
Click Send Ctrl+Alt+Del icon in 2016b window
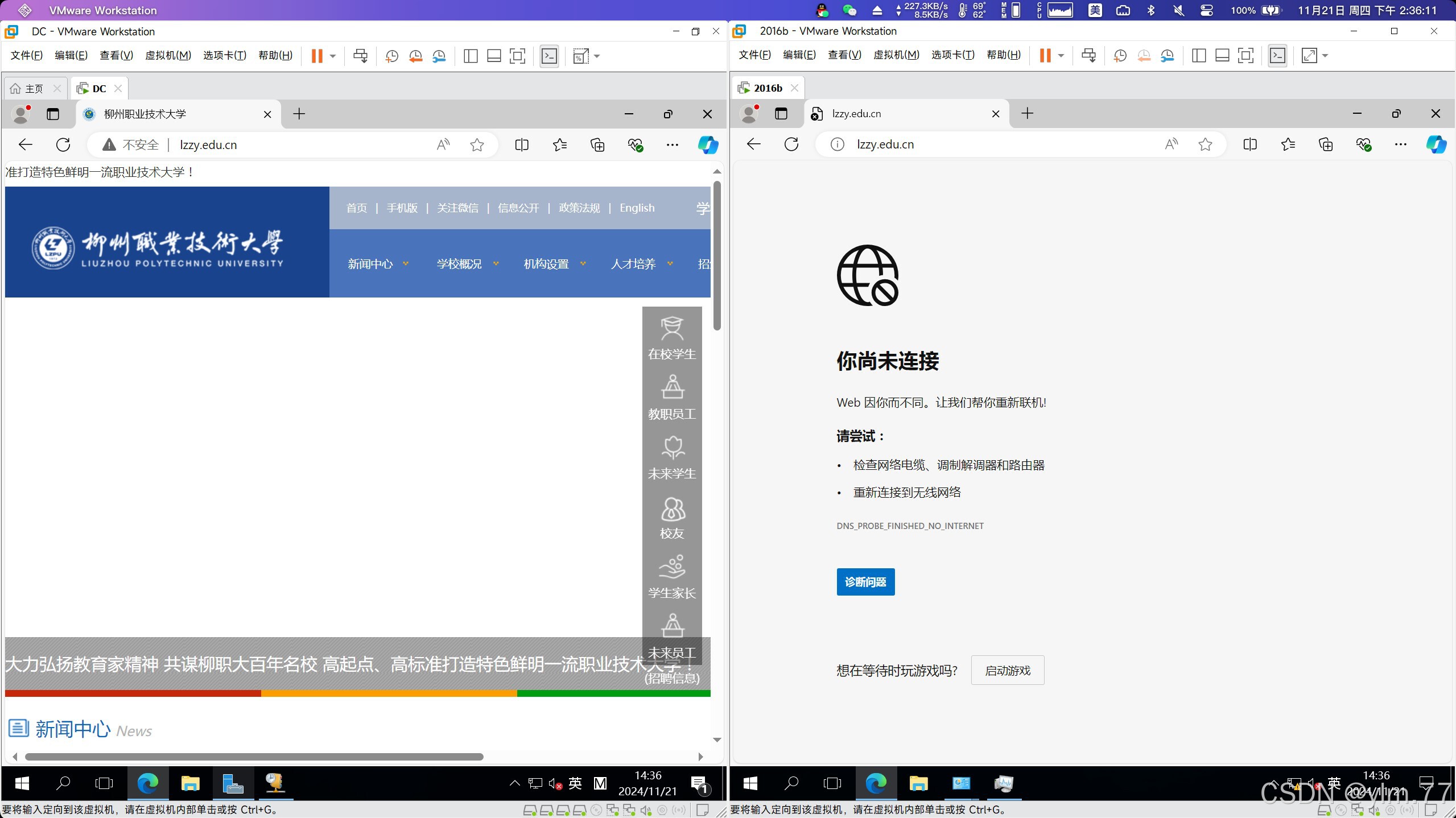pyautogui.click(x=1088, y=55)
